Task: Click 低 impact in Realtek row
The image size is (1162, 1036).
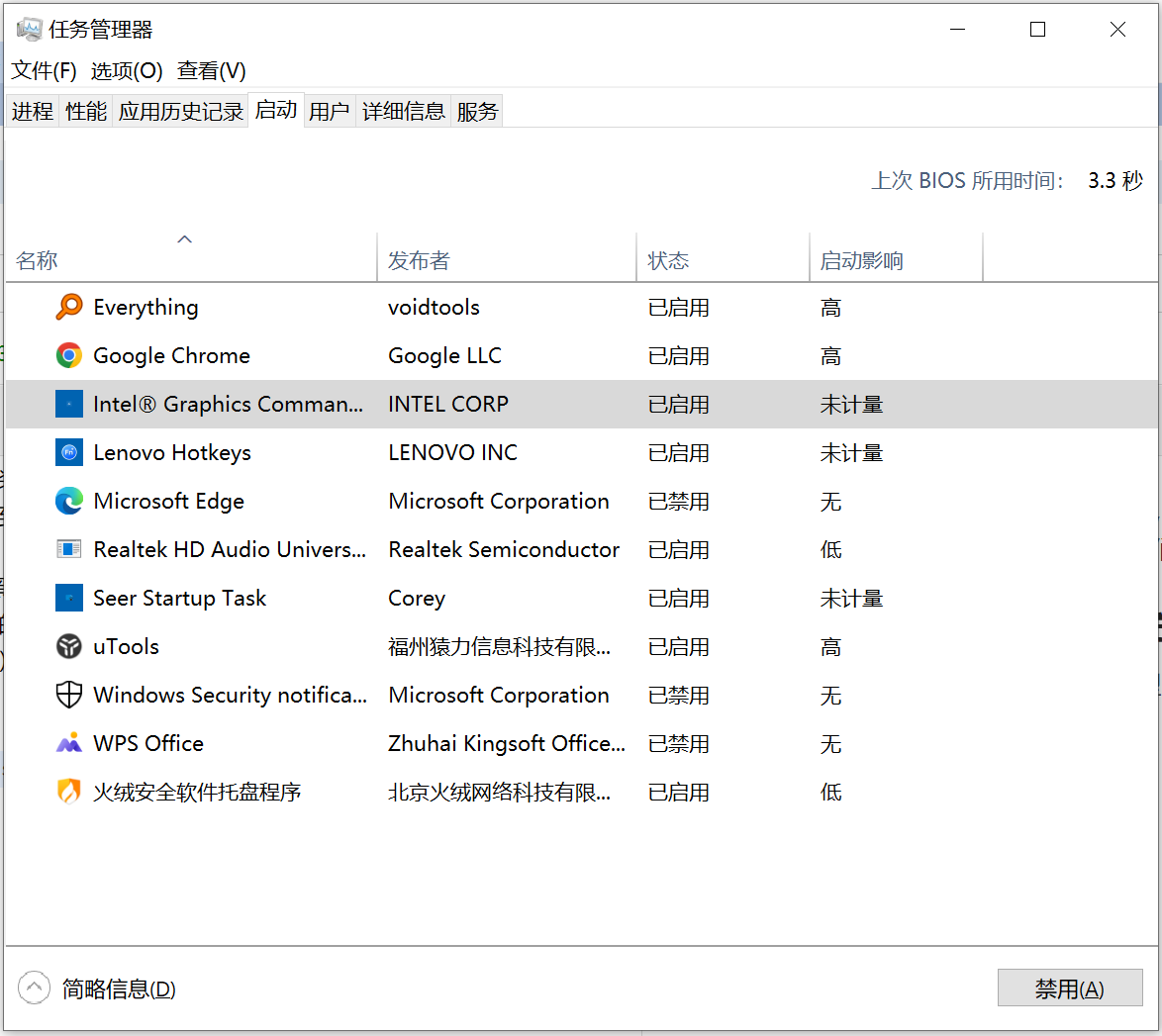Action: [830, 549]
